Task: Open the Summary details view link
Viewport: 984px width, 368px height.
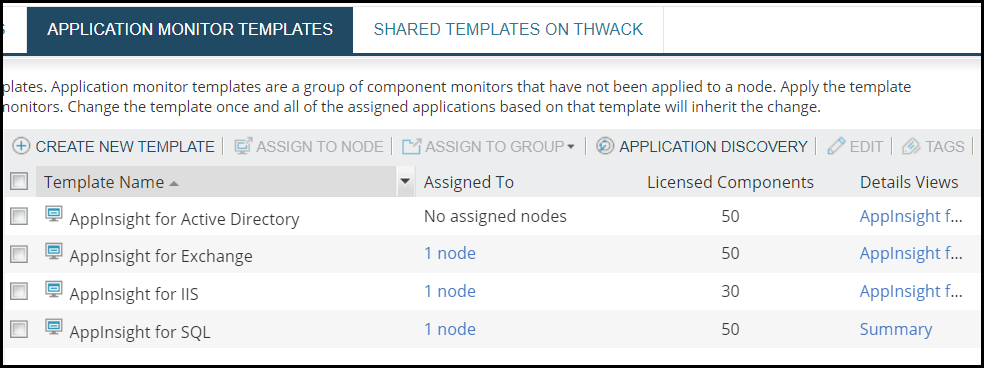Action: (x=896, y=329)
